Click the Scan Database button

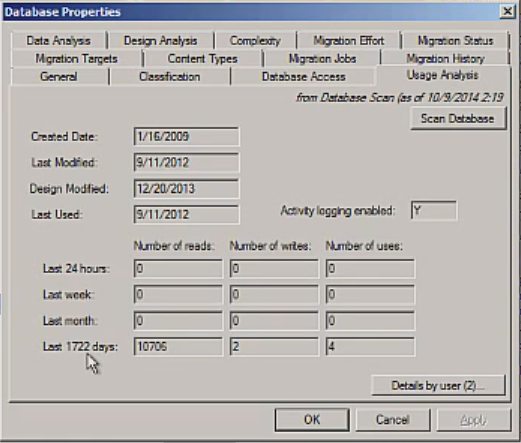[x=458, y=118]
